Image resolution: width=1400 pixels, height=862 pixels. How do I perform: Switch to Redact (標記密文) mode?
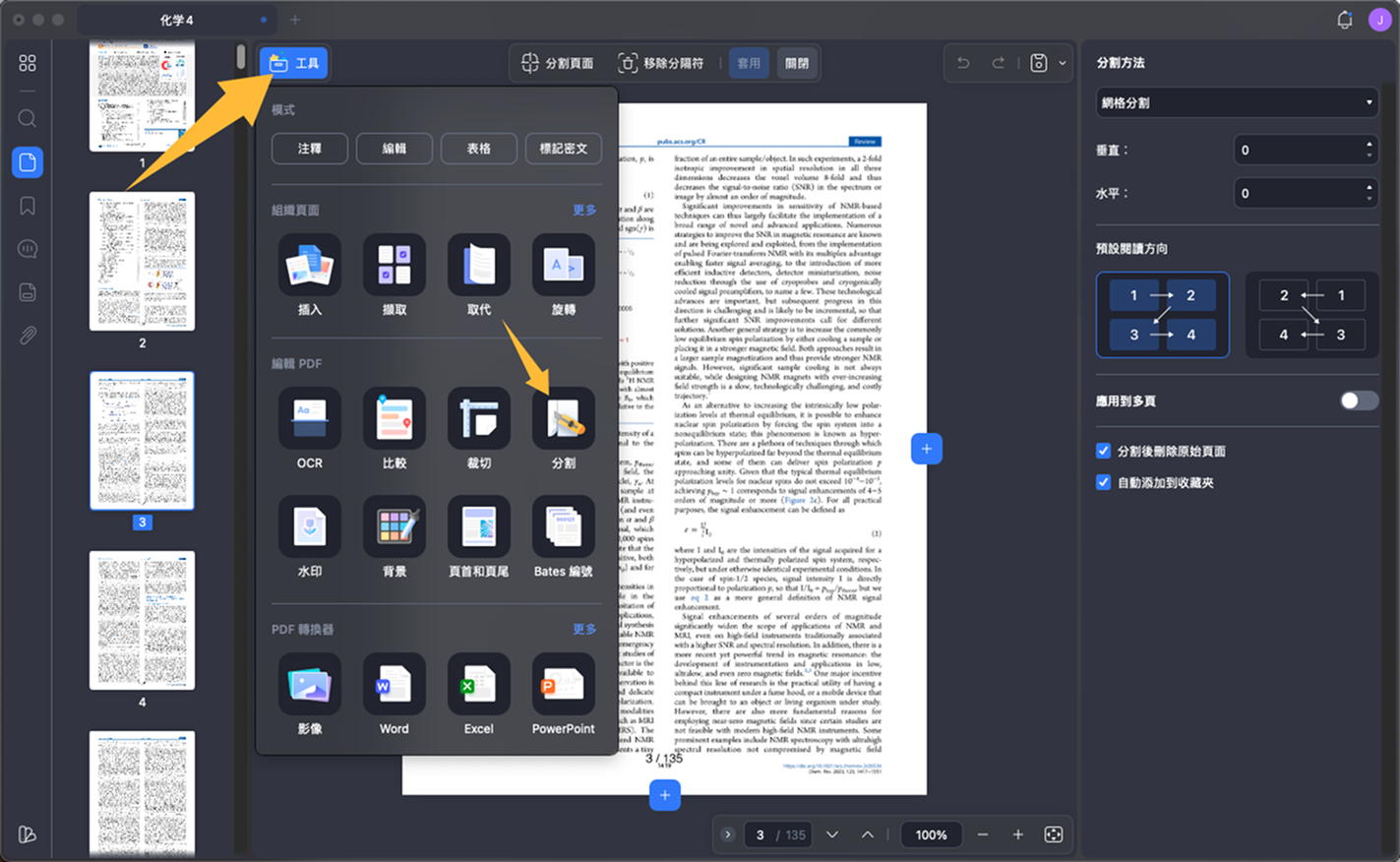[x=564, y=149]
